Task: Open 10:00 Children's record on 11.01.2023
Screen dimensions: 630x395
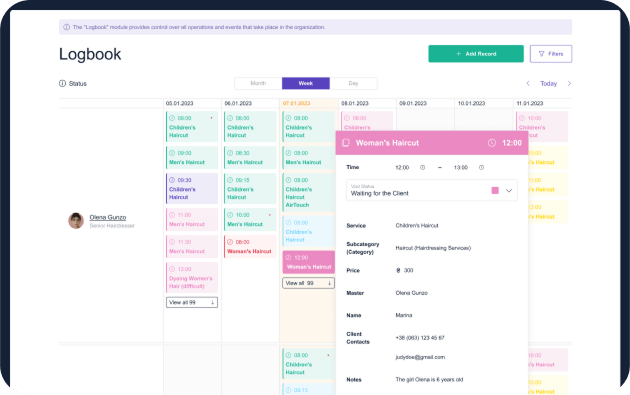Action: [542, 127]
